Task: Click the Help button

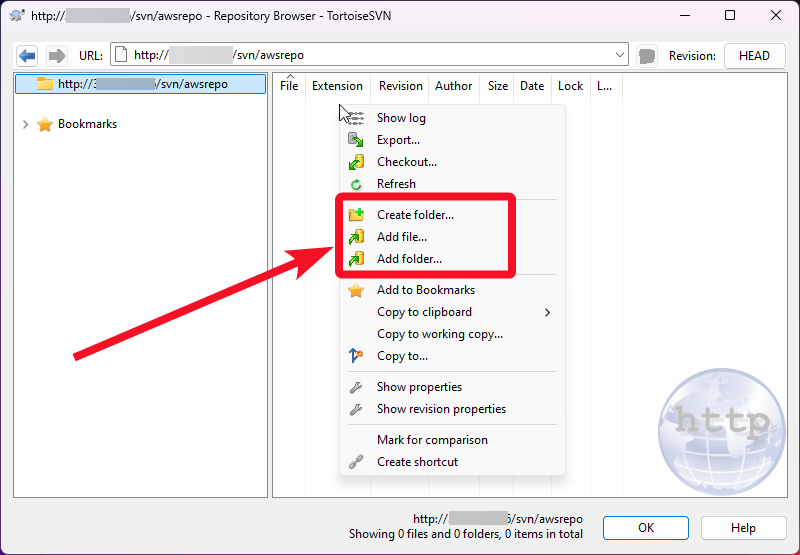Action: point(743,528)
